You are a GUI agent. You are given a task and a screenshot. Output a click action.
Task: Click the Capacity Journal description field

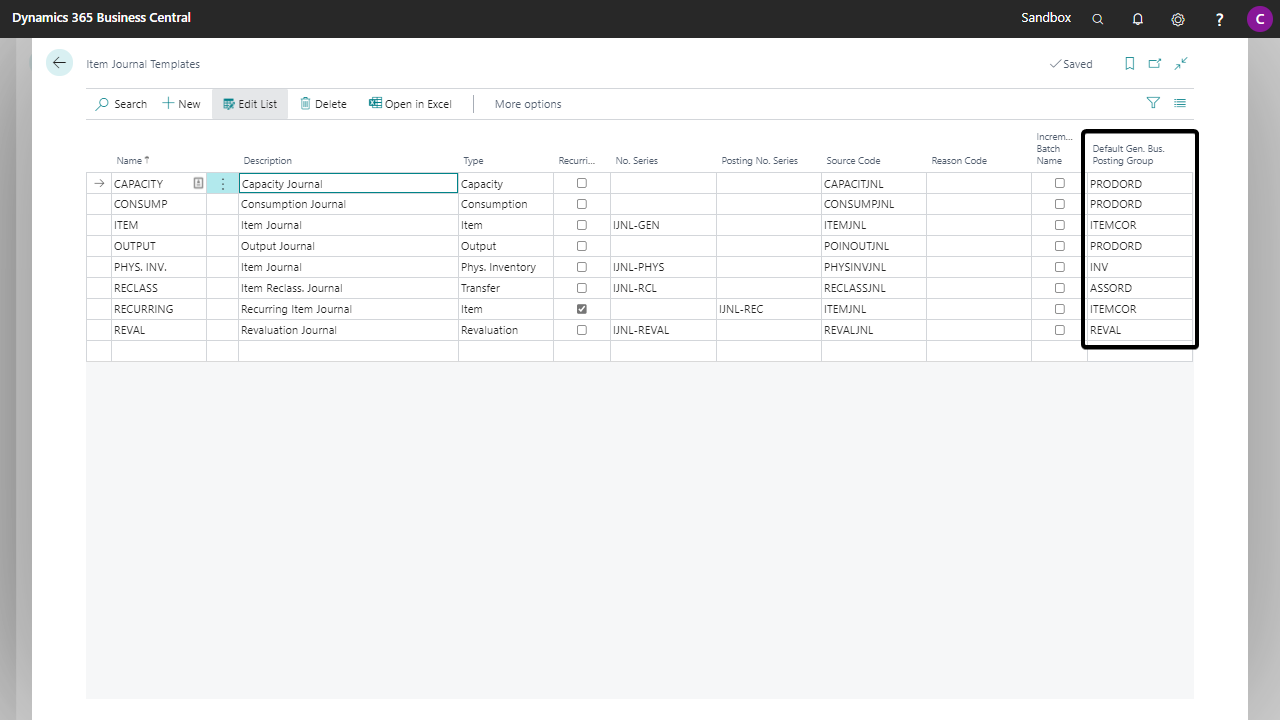pyautogui.click(x=347, y=184)
